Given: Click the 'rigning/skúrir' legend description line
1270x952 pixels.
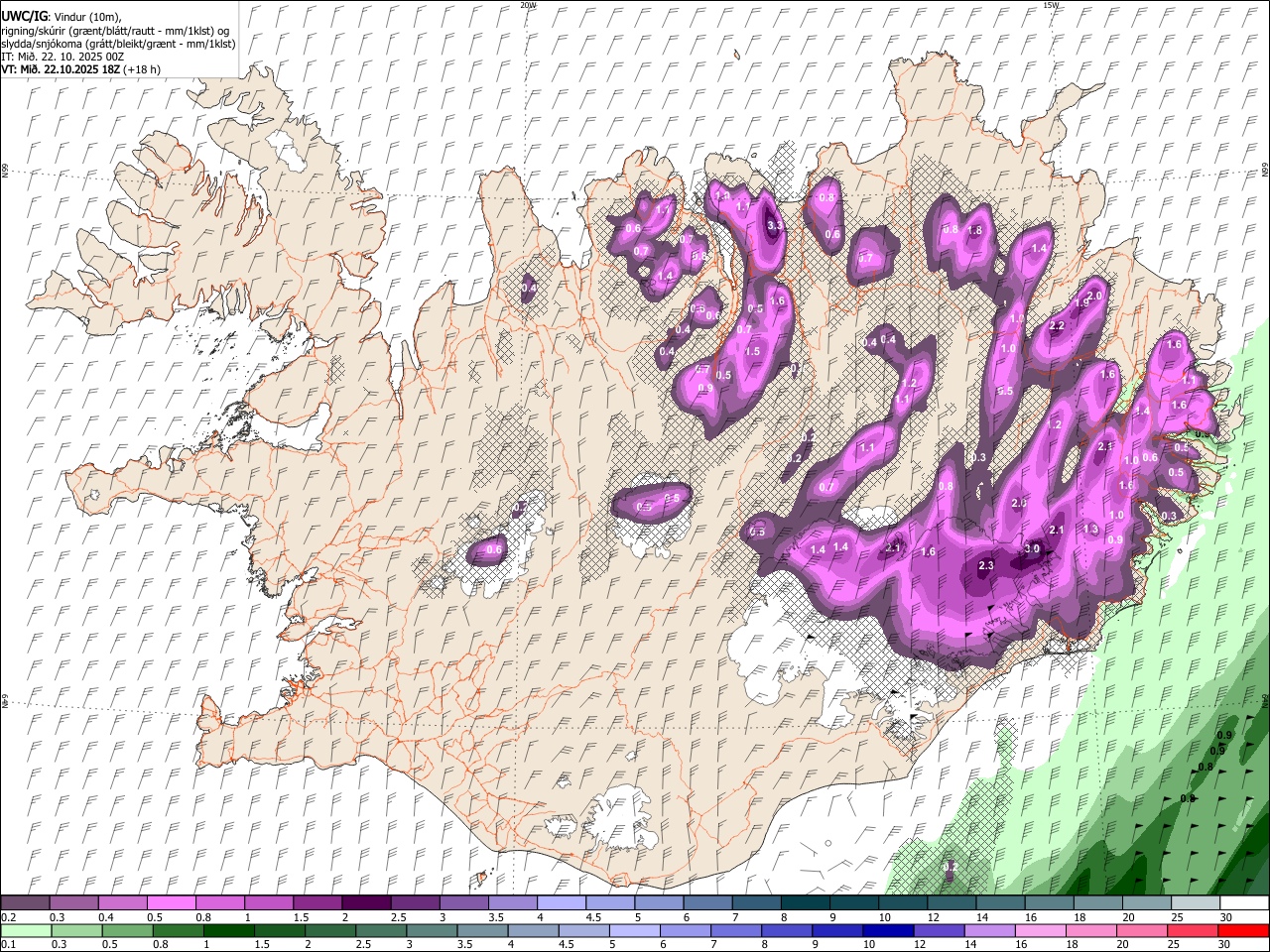Looking at the screenshot, I should (x=116, y=31).
